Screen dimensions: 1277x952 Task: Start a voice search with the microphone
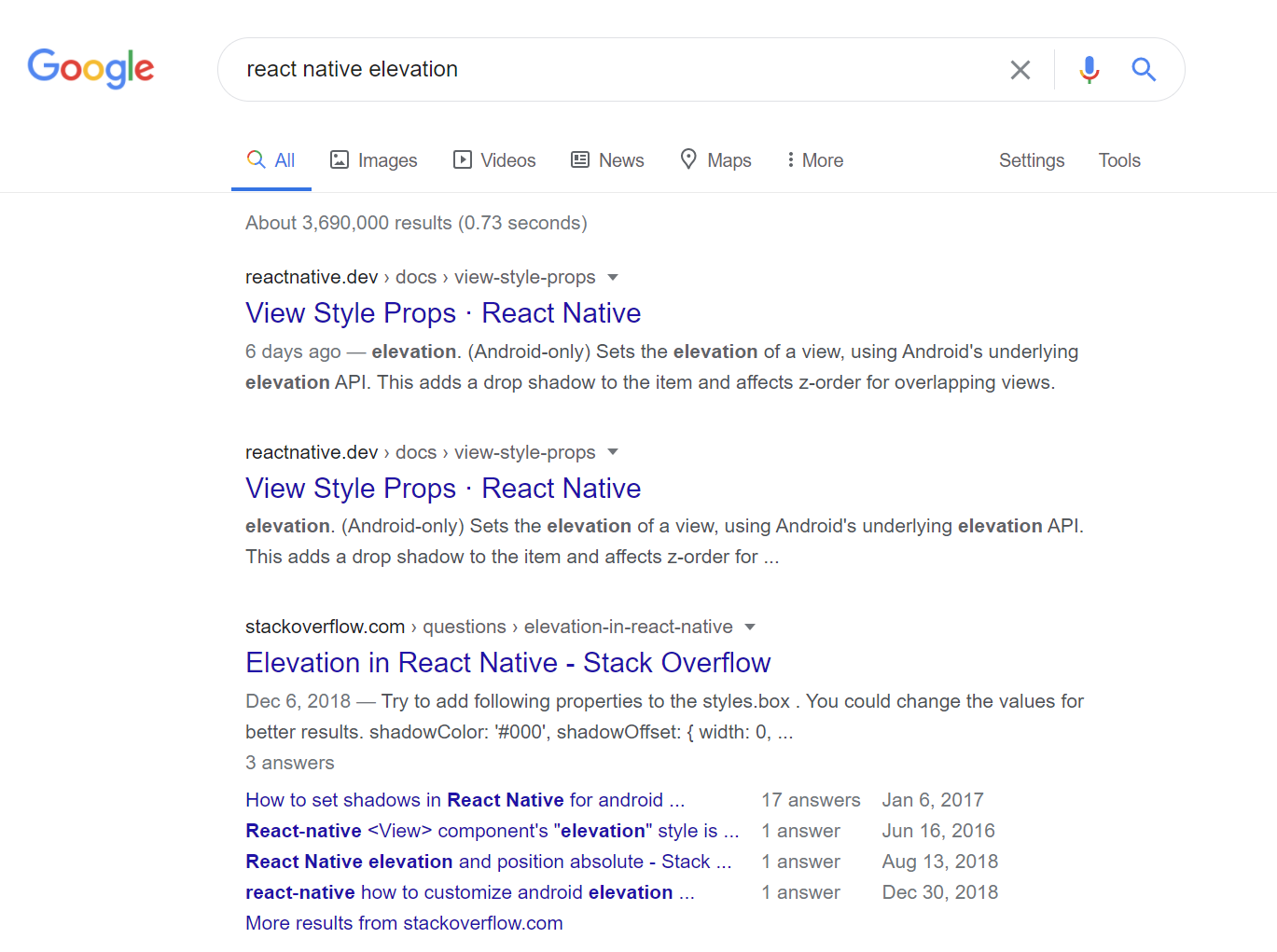click(1088, 69)
